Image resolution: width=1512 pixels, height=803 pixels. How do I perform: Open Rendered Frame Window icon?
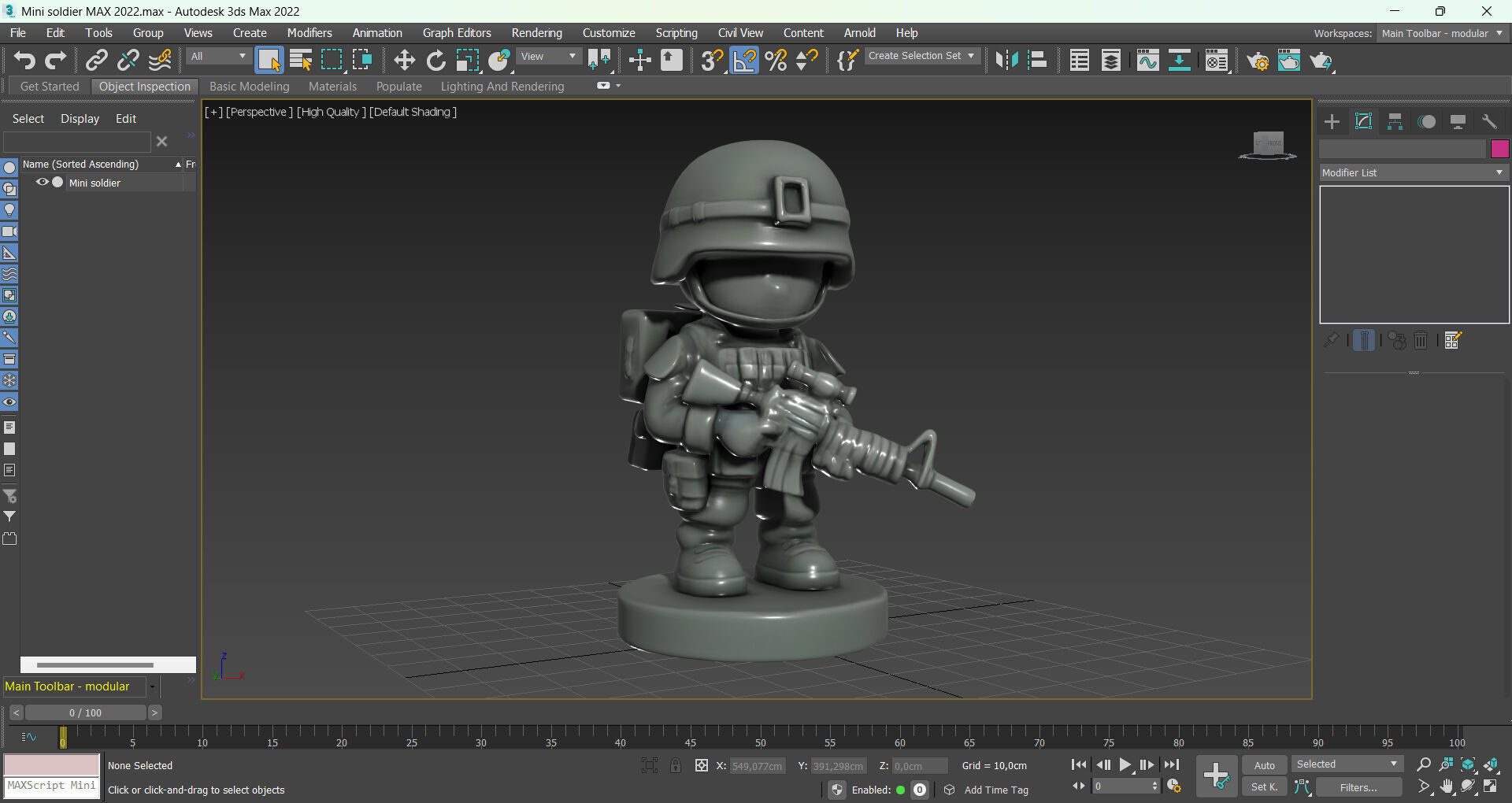(x=1289, y=61)
